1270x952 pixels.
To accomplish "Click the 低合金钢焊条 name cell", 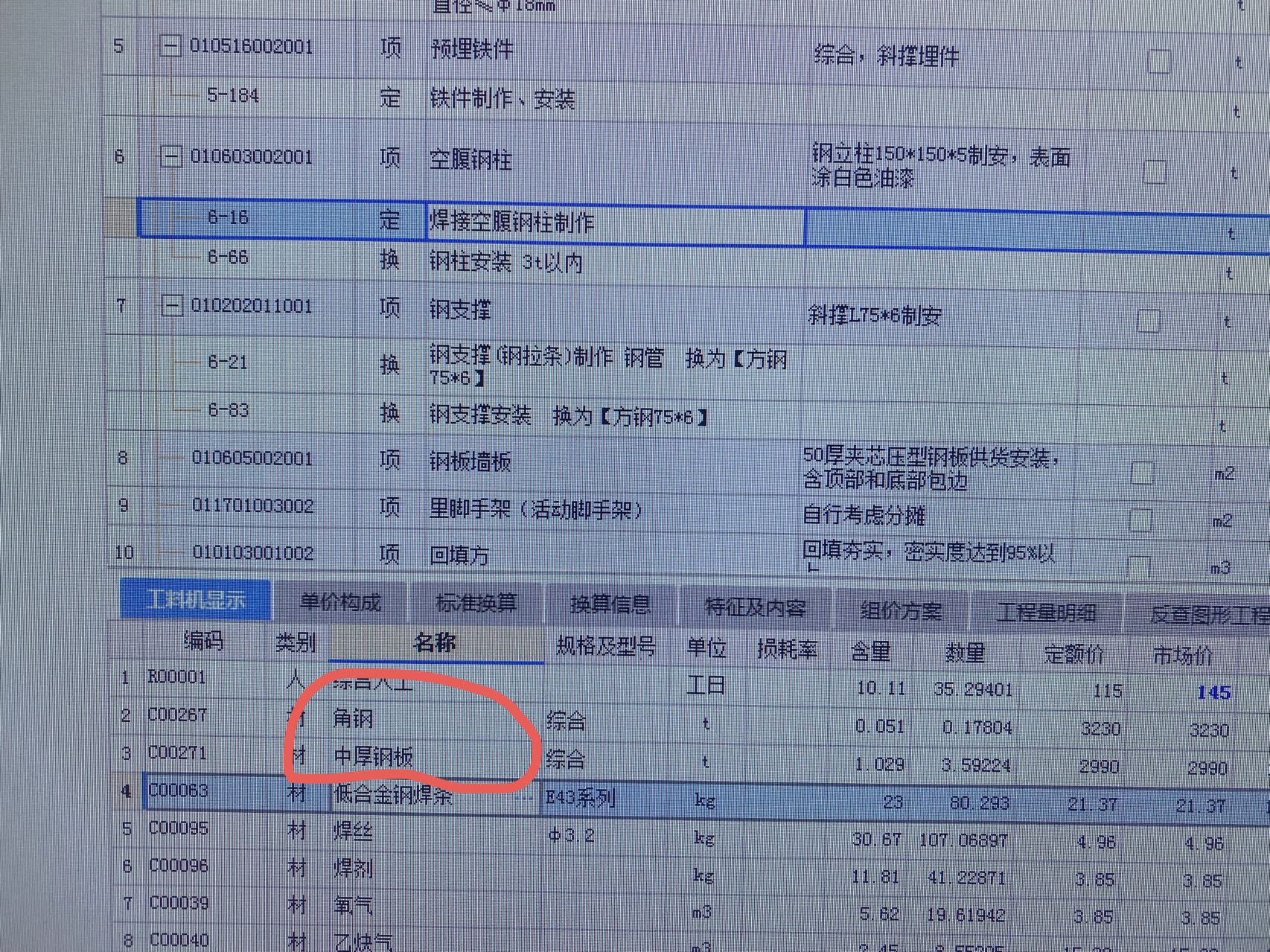I will pos(435,796).
